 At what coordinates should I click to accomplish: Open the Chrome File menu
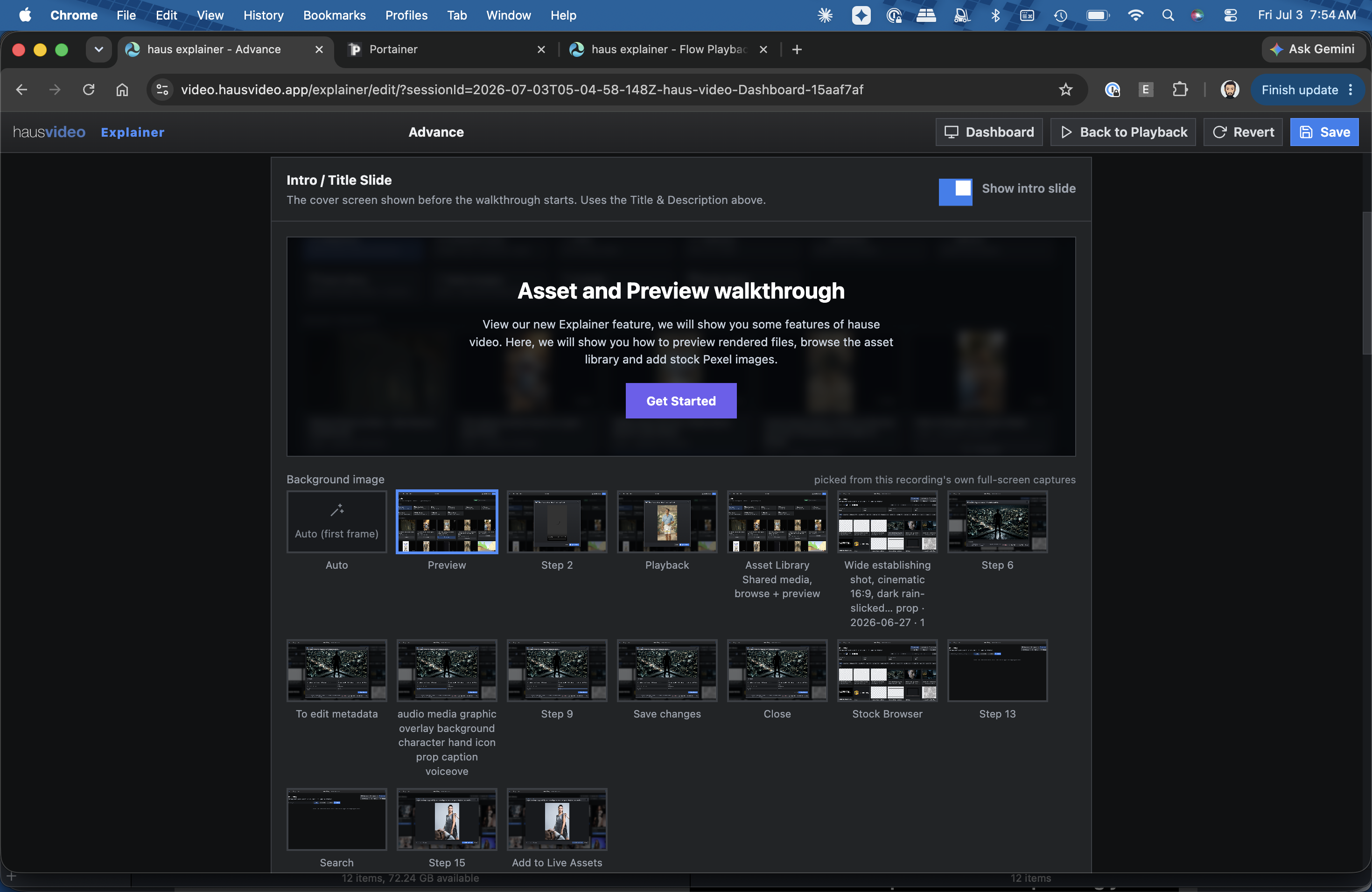coord(126,15)
